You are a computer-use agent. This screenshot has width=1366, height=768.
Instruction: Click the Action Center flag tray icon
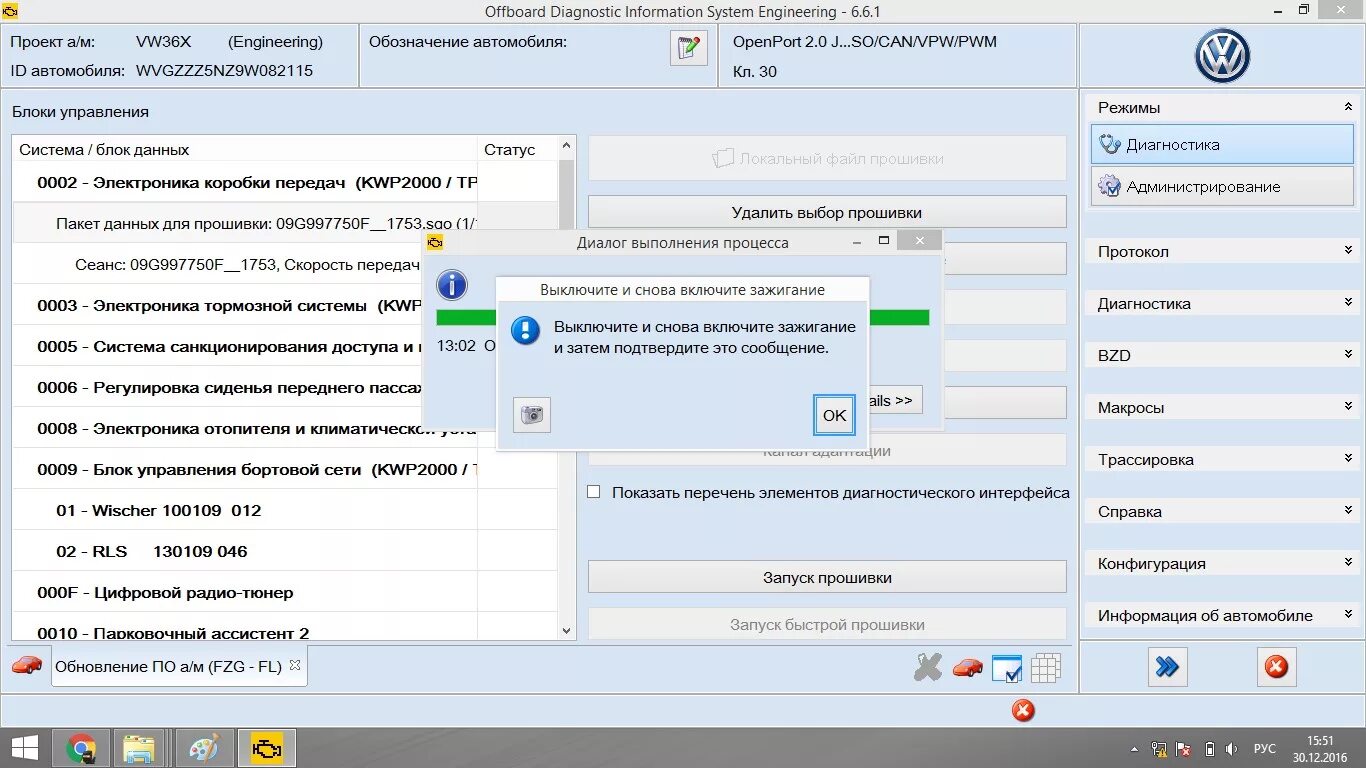[x=1184, y=749]
